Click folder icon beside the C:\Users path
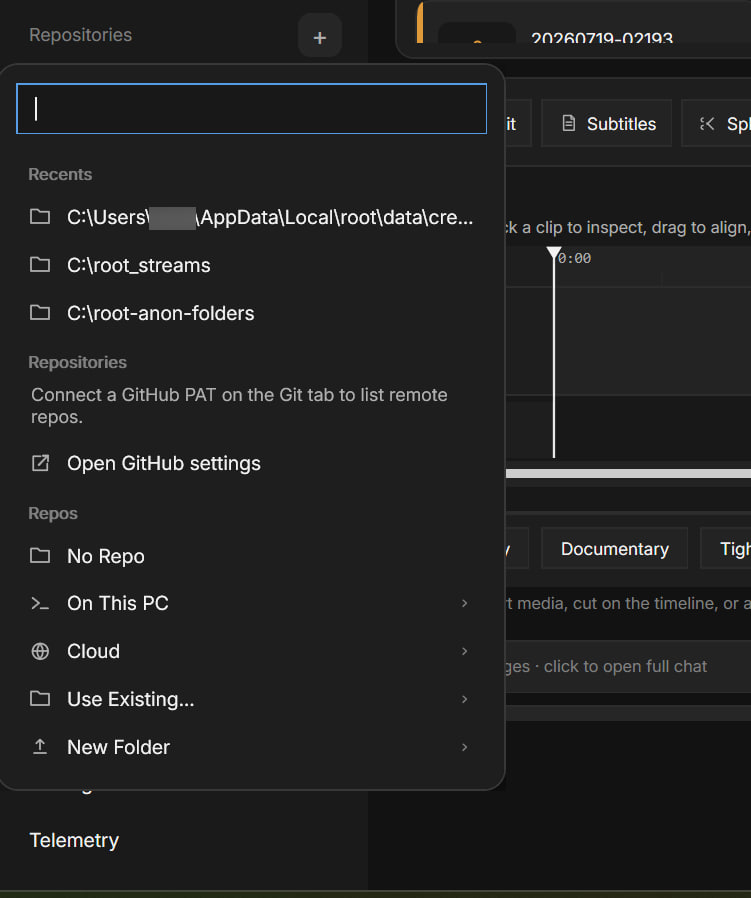Image resolution: width=751 pixels, height=898 pixels. tap(40, 216)
